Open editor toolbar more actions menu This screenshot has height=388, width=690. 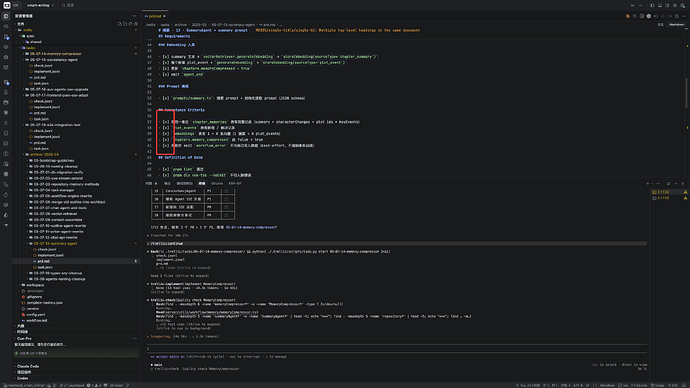[683, 16]
